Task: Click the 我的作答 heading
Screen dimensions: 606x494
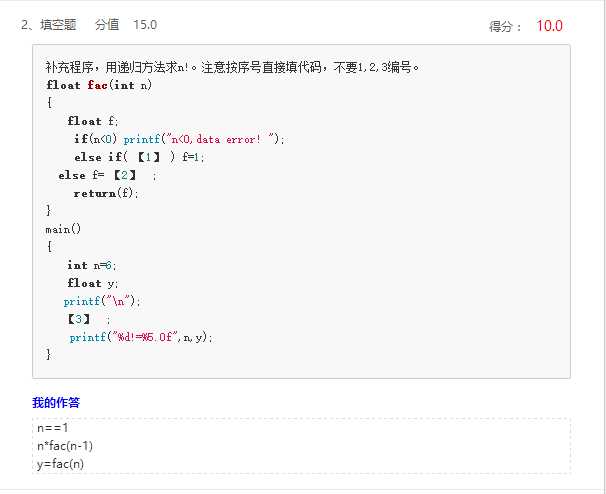Action: tap(56, 402)
